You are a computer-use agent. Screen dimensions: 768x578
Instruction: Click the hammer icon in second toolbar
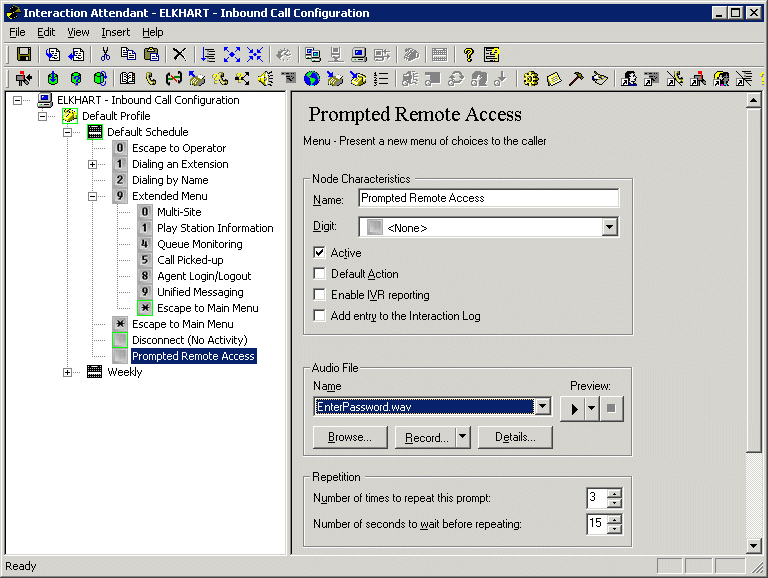[x=577, y=78]
